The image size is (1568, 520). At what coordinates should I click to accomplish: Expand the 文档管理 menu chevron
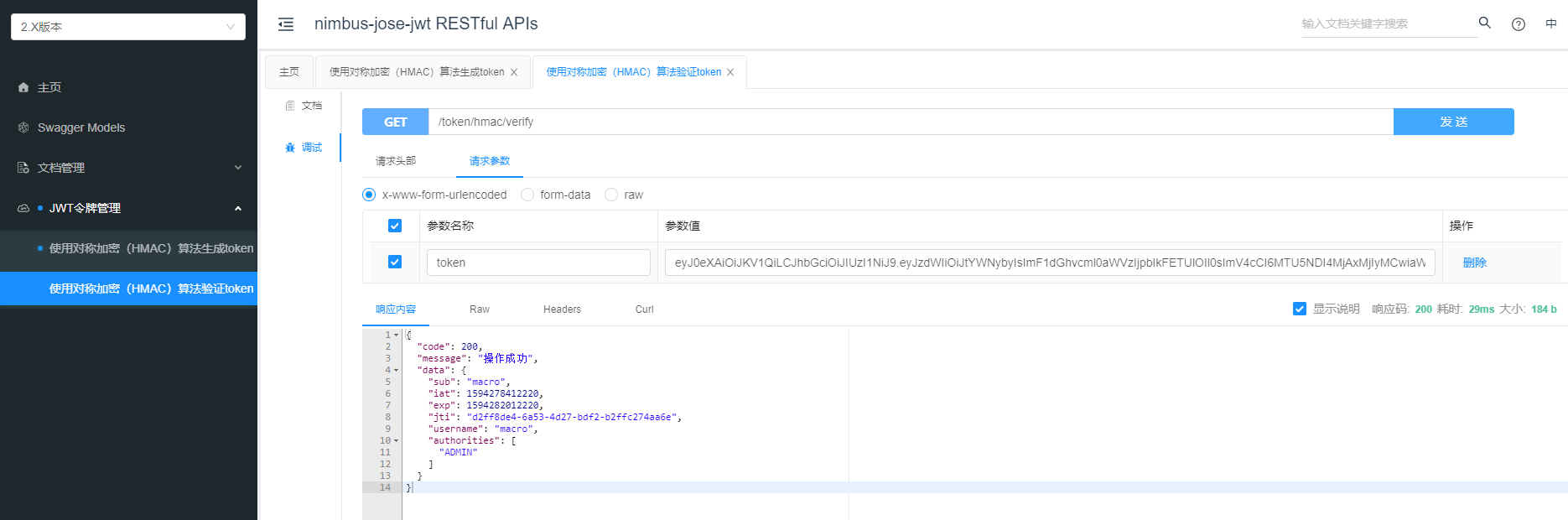[x=238, y=168]
